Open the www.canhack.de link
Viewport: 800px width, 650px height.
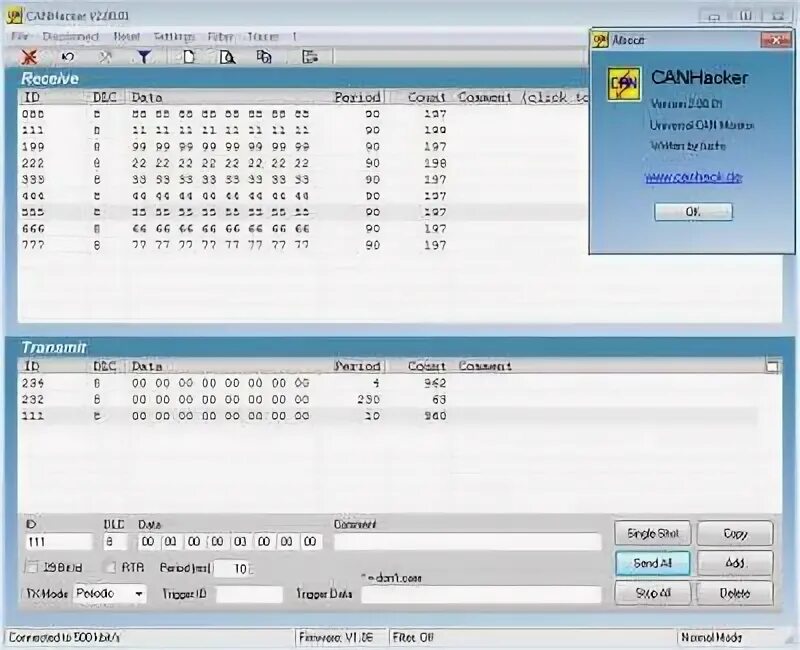(693, 177)
